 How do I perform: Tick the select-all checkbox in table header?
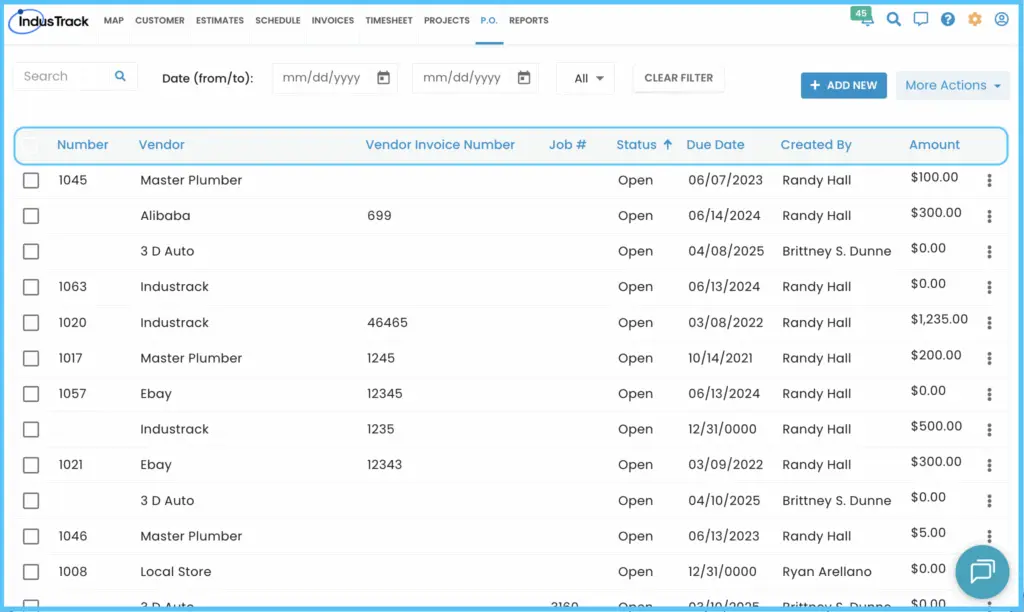click(x=31, y=145)
